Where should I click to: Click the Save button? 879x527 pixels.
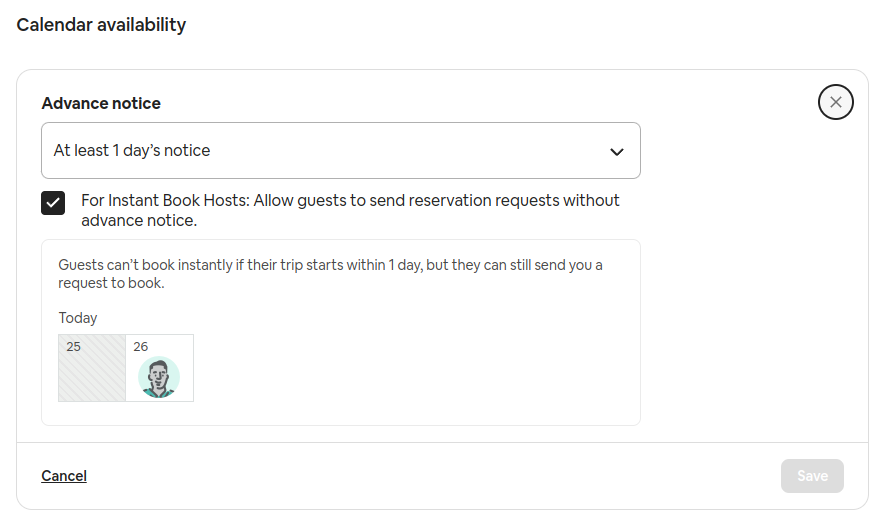(x=812, y=476)
